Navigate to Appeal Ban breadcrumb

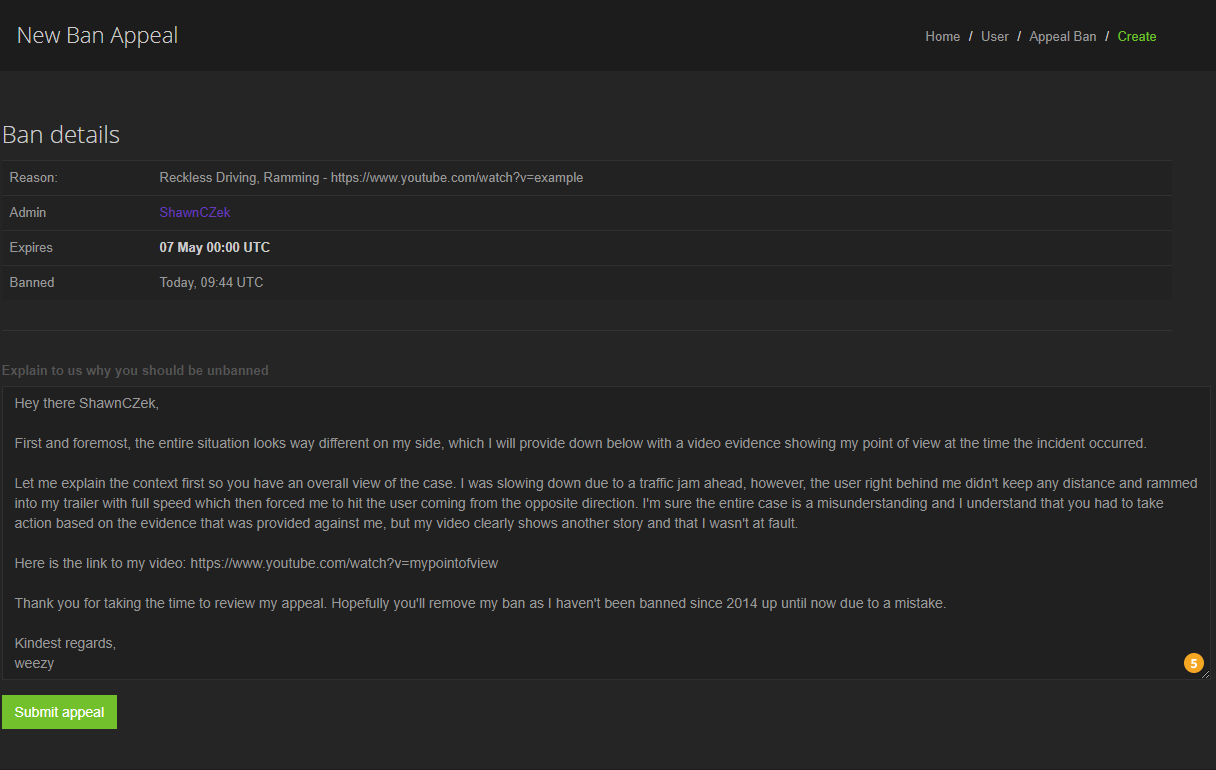(1062, 36)
